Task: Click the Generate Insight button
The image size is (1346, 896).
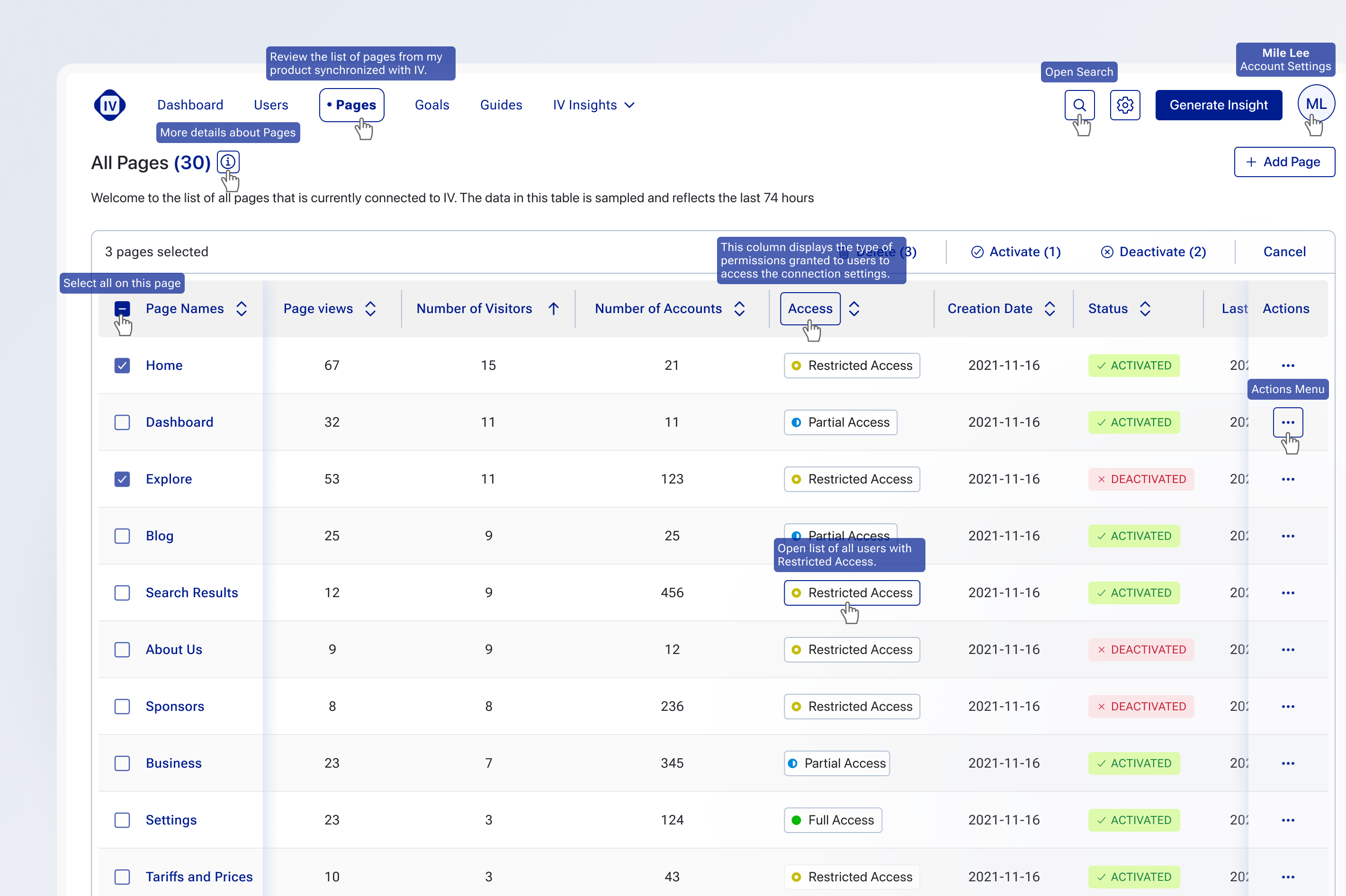Action: [1219, 105]
